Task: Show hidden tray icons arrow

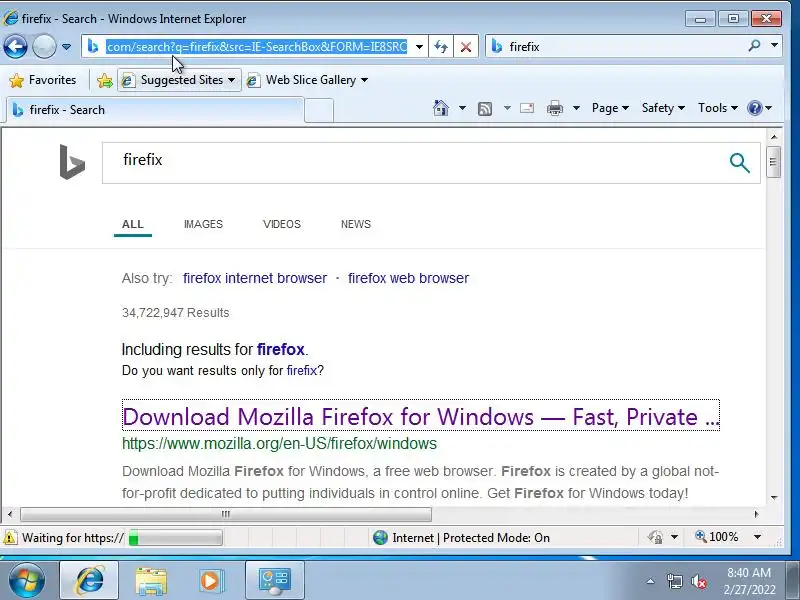Action: pyautogui.click(x=651, y=581)
